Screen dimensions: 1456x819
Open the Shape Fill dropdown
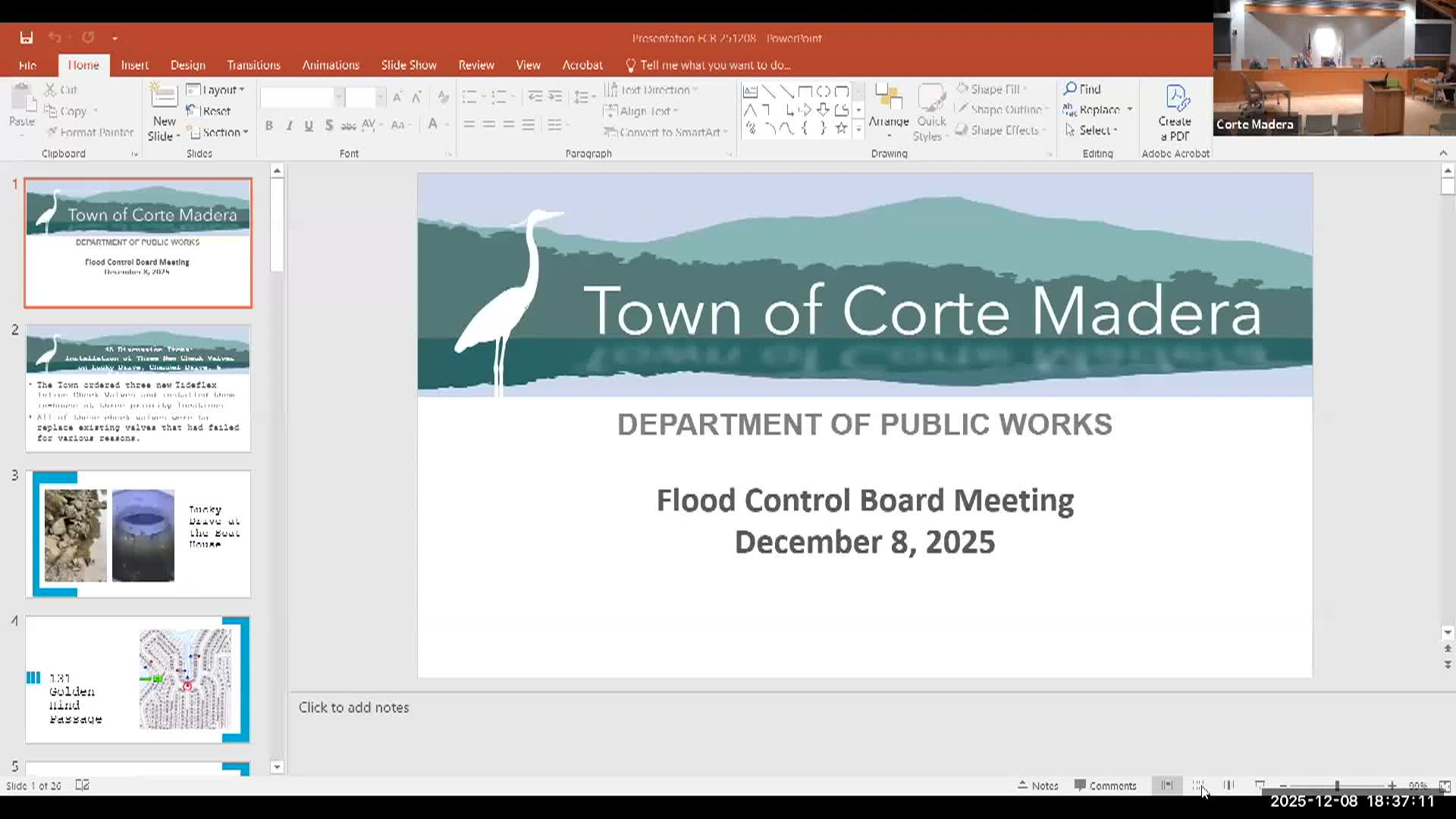click(x=995, y=89)
